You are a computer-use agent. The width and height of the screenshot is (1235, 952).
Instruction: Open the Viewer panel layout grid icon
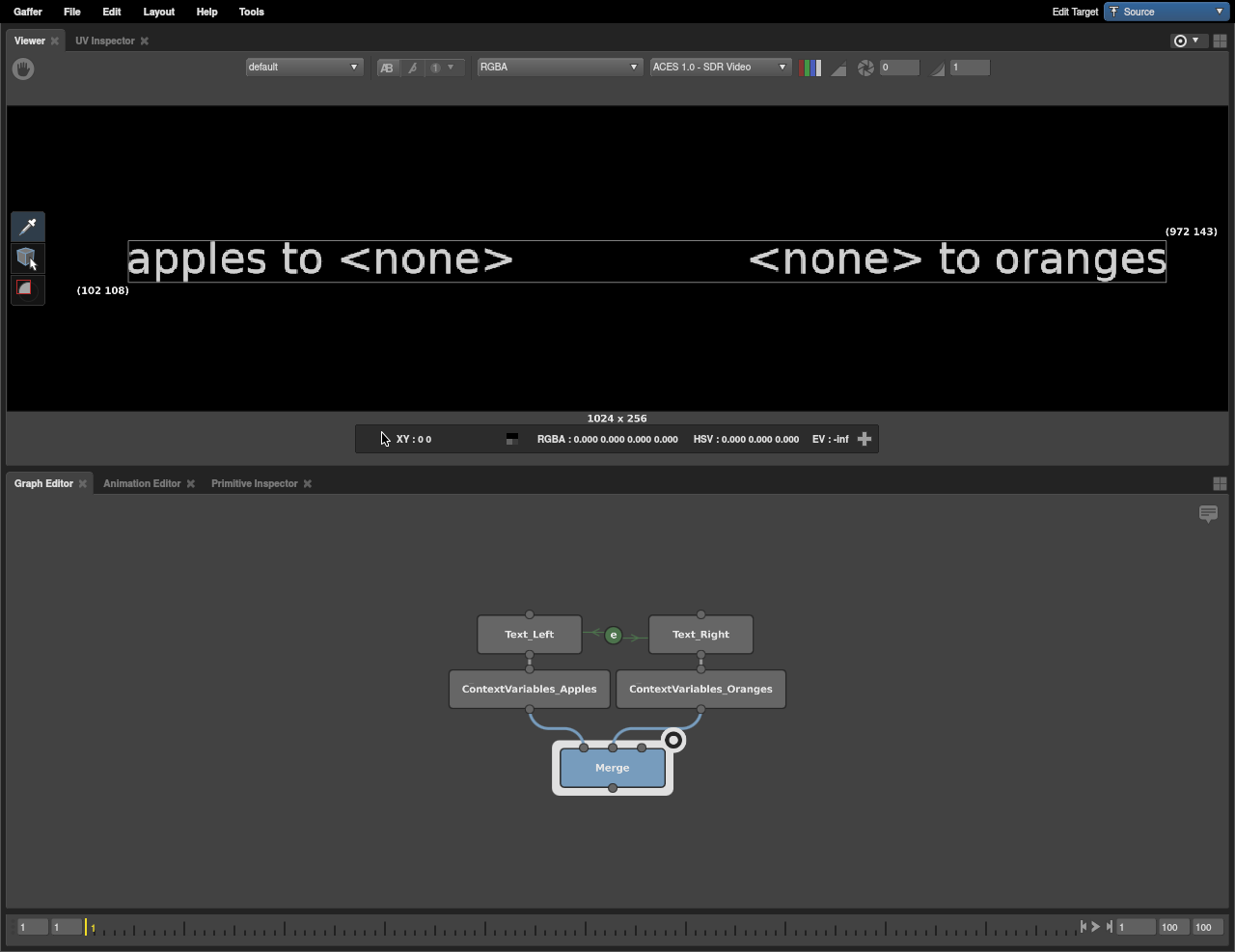coord(1220,41)
